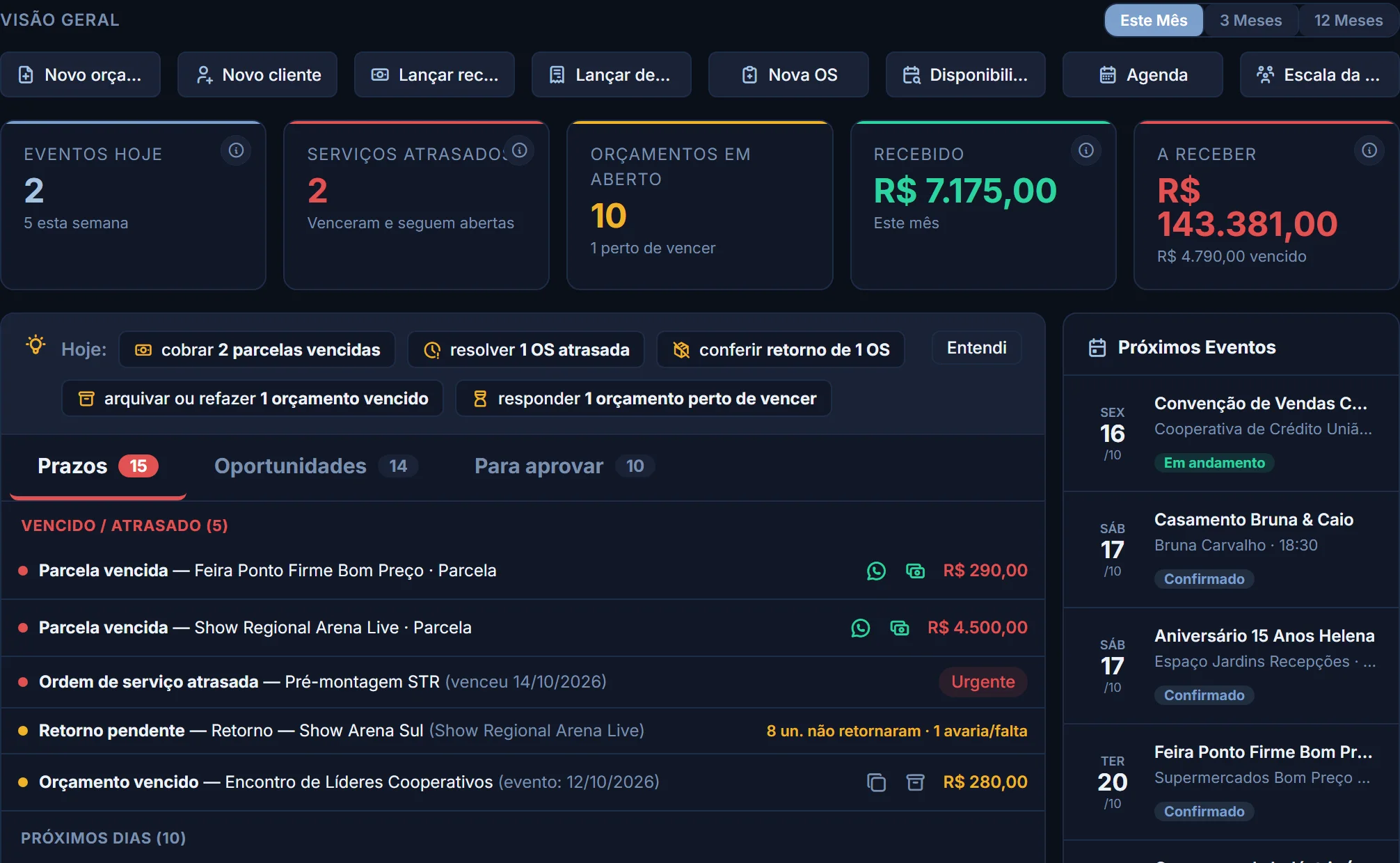Click Confirmado badge on Aniversário 15 Anos Helena

point(1204,695)
